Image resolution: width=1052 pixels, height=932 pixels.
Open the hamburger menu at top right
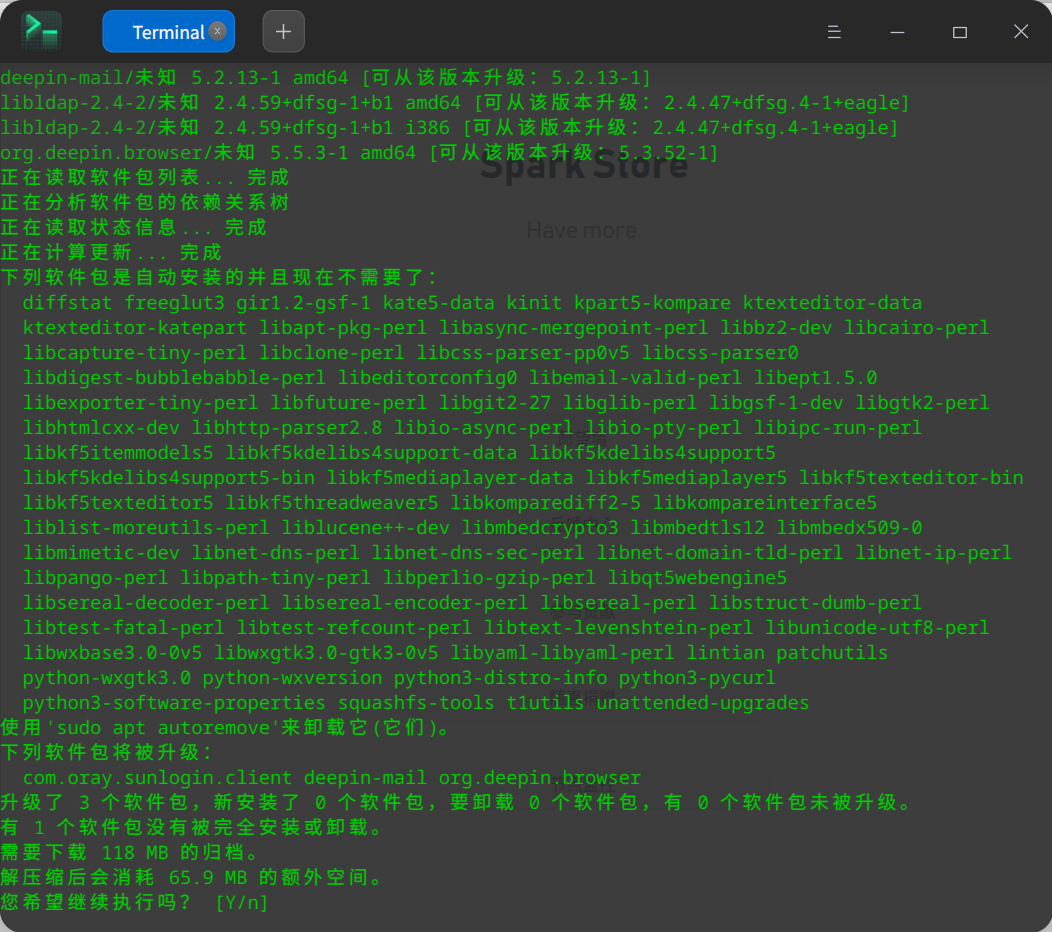click(834, 31)
